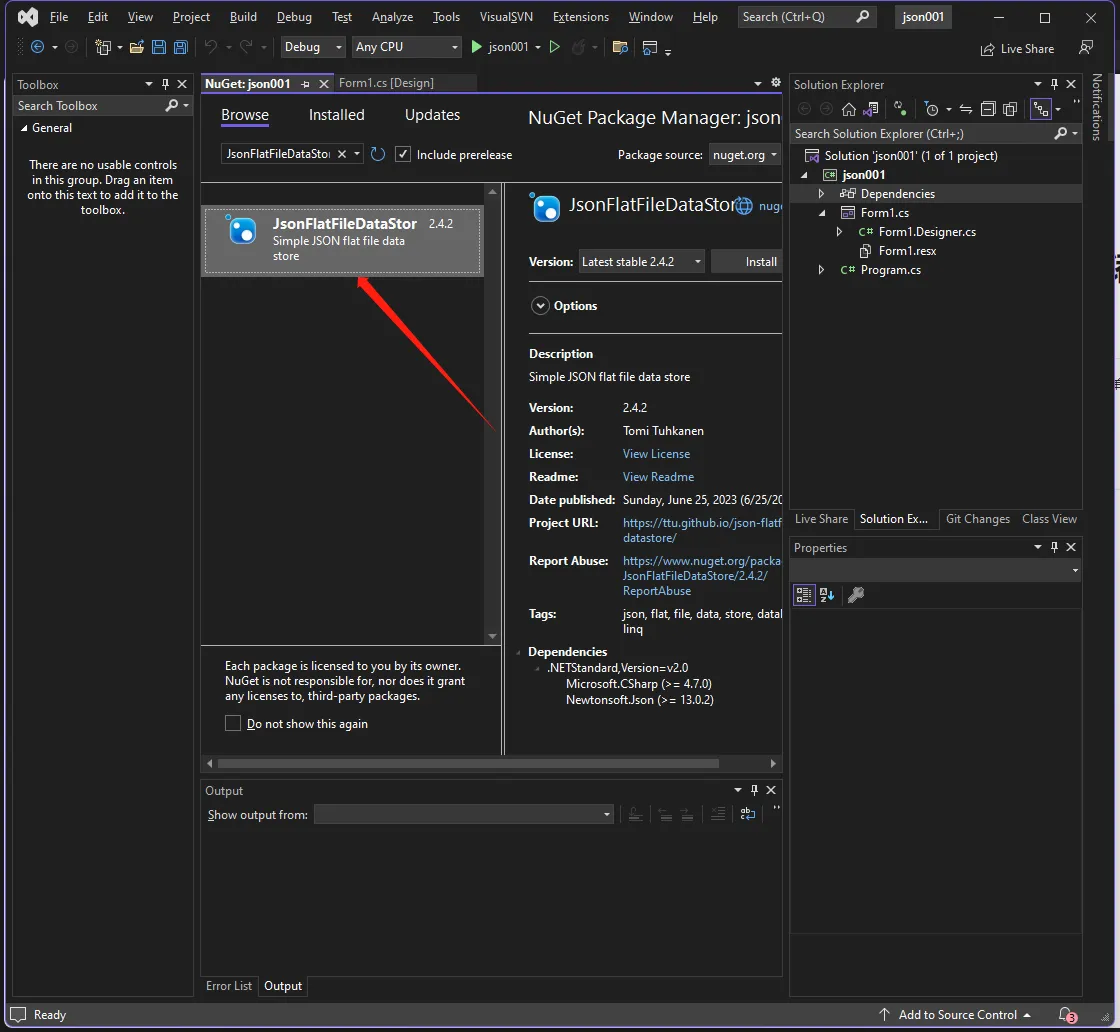This screenshot has height=1032, width=1120.
Task: Sort Properties alphabetically icon
Action: click(827, 595)
